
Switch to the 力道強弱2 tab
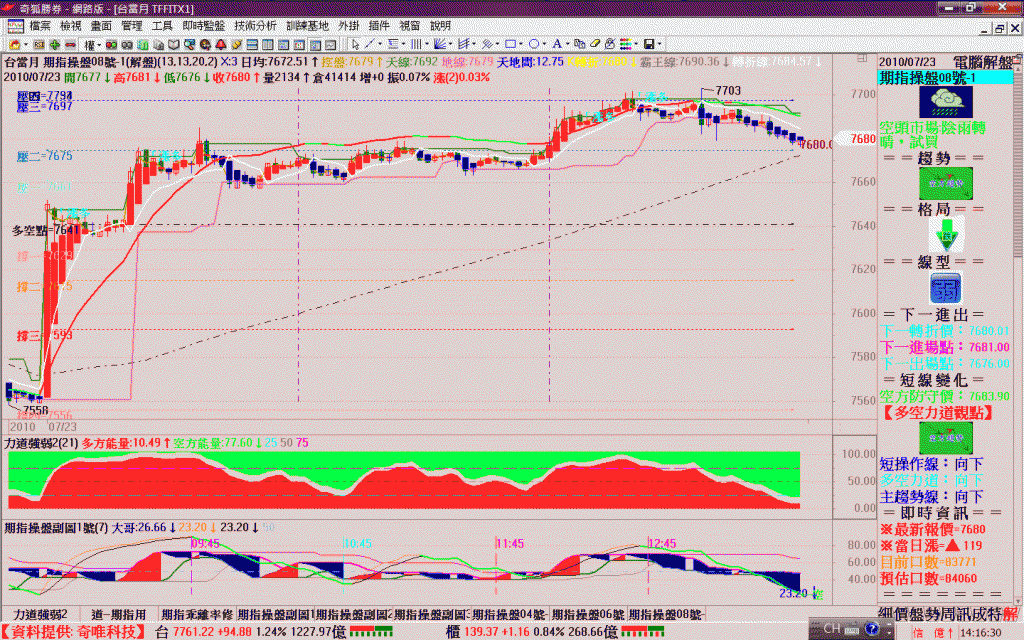pyautogui.click(x=40, y=615)
